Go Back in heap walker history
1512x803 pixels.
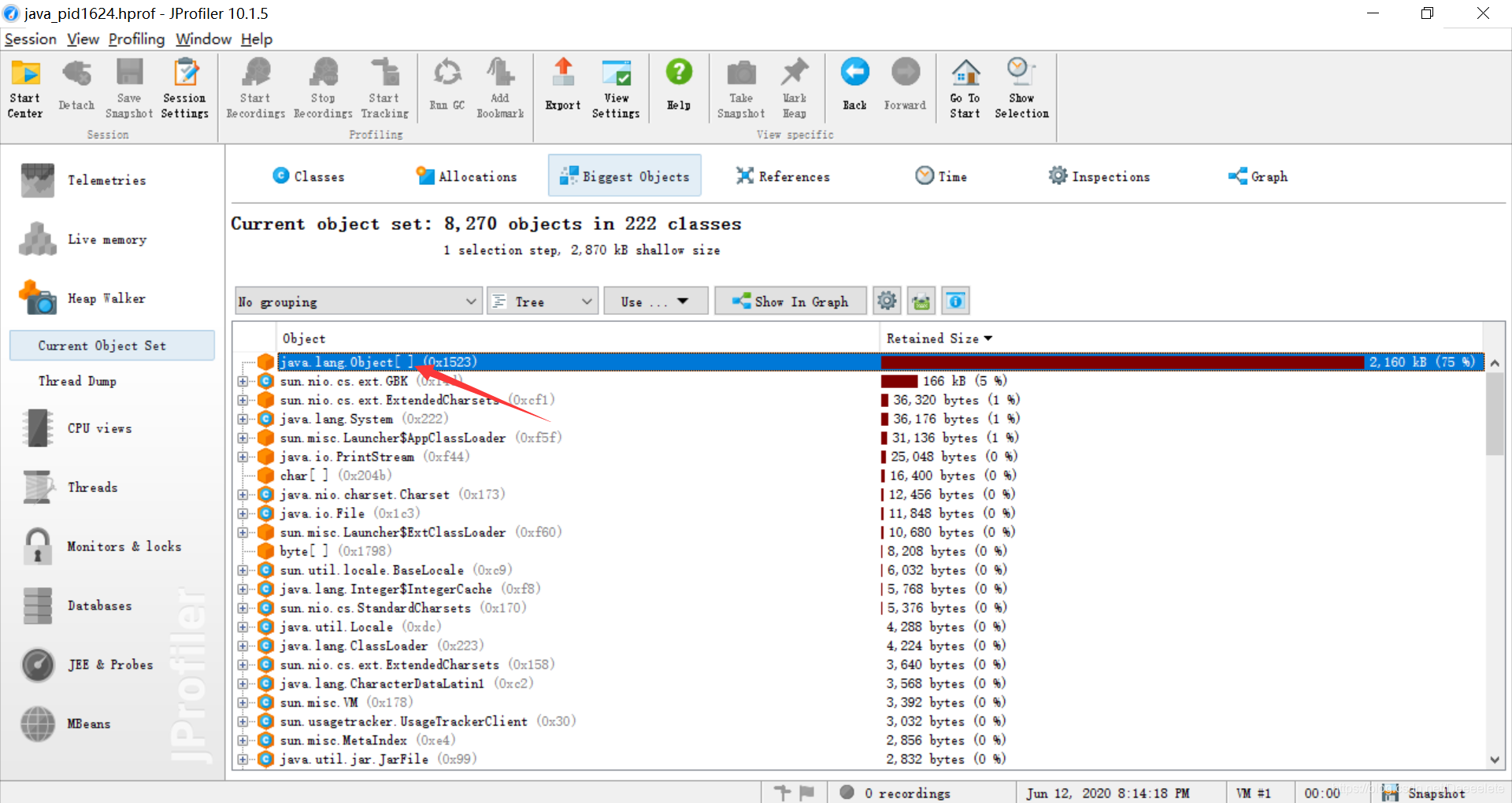(x=854, y=84)
